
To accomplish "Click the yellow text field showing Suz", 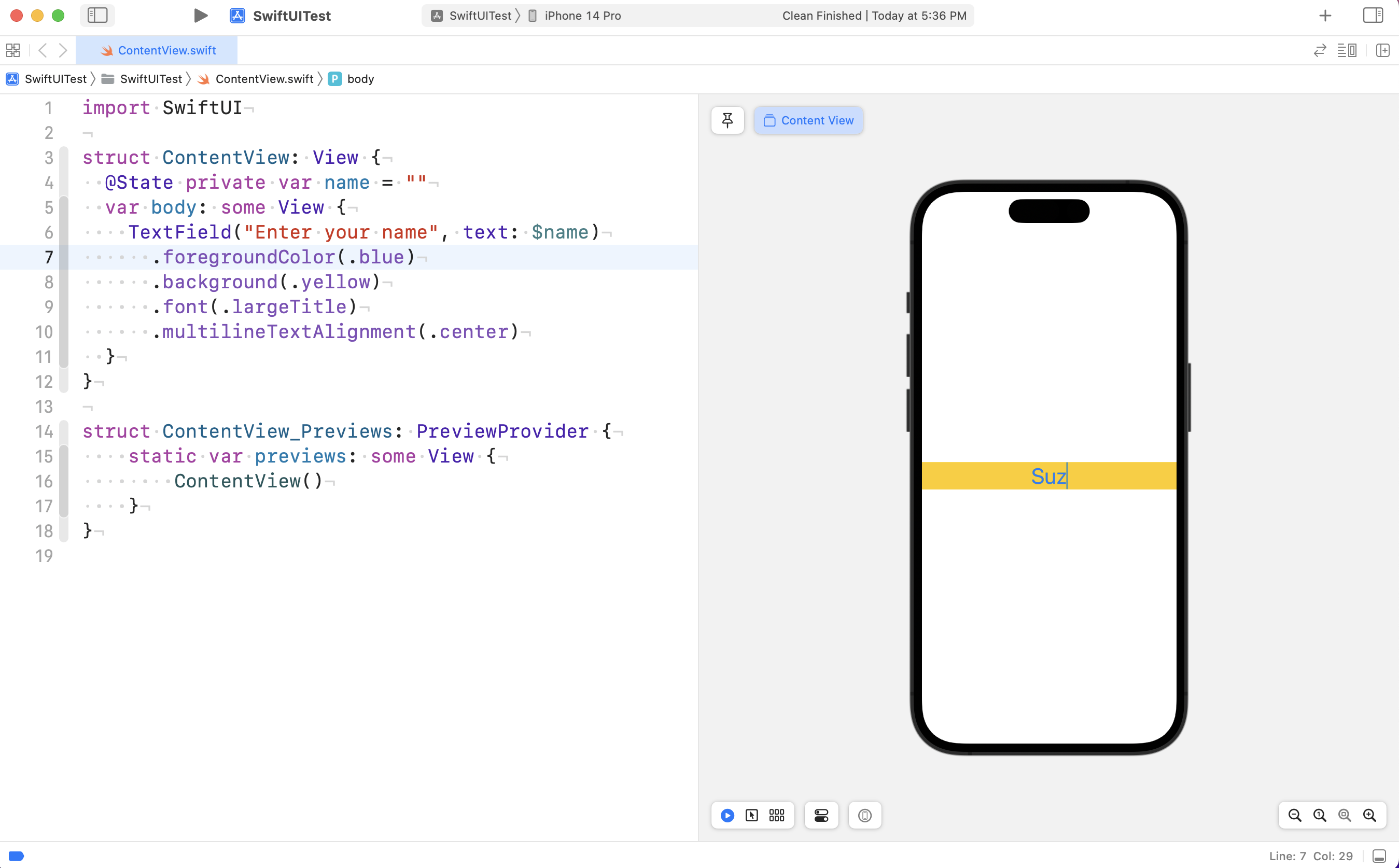I will click(x=1048, y=475).
